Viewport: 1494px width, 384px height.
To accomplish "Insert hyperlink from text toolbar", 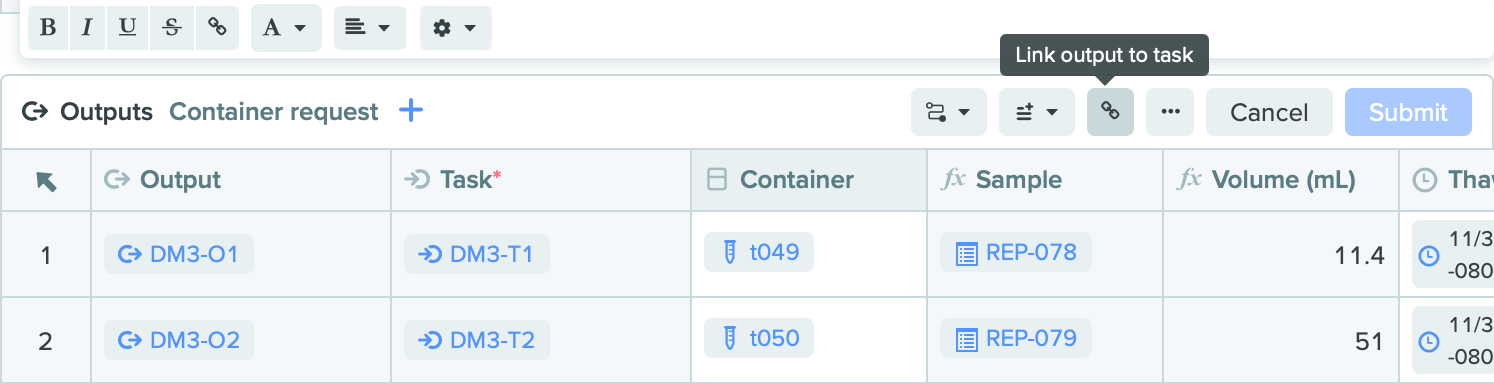I will 216,28.
